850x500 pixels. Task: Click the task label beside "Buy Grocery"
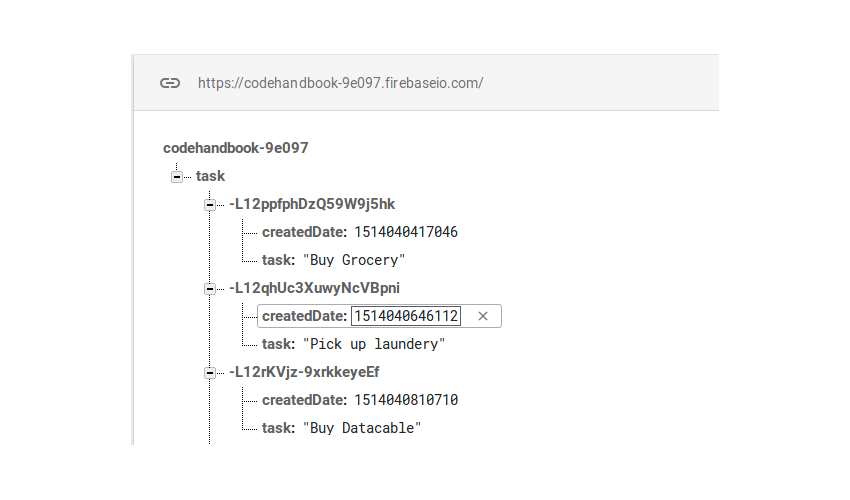278,260
